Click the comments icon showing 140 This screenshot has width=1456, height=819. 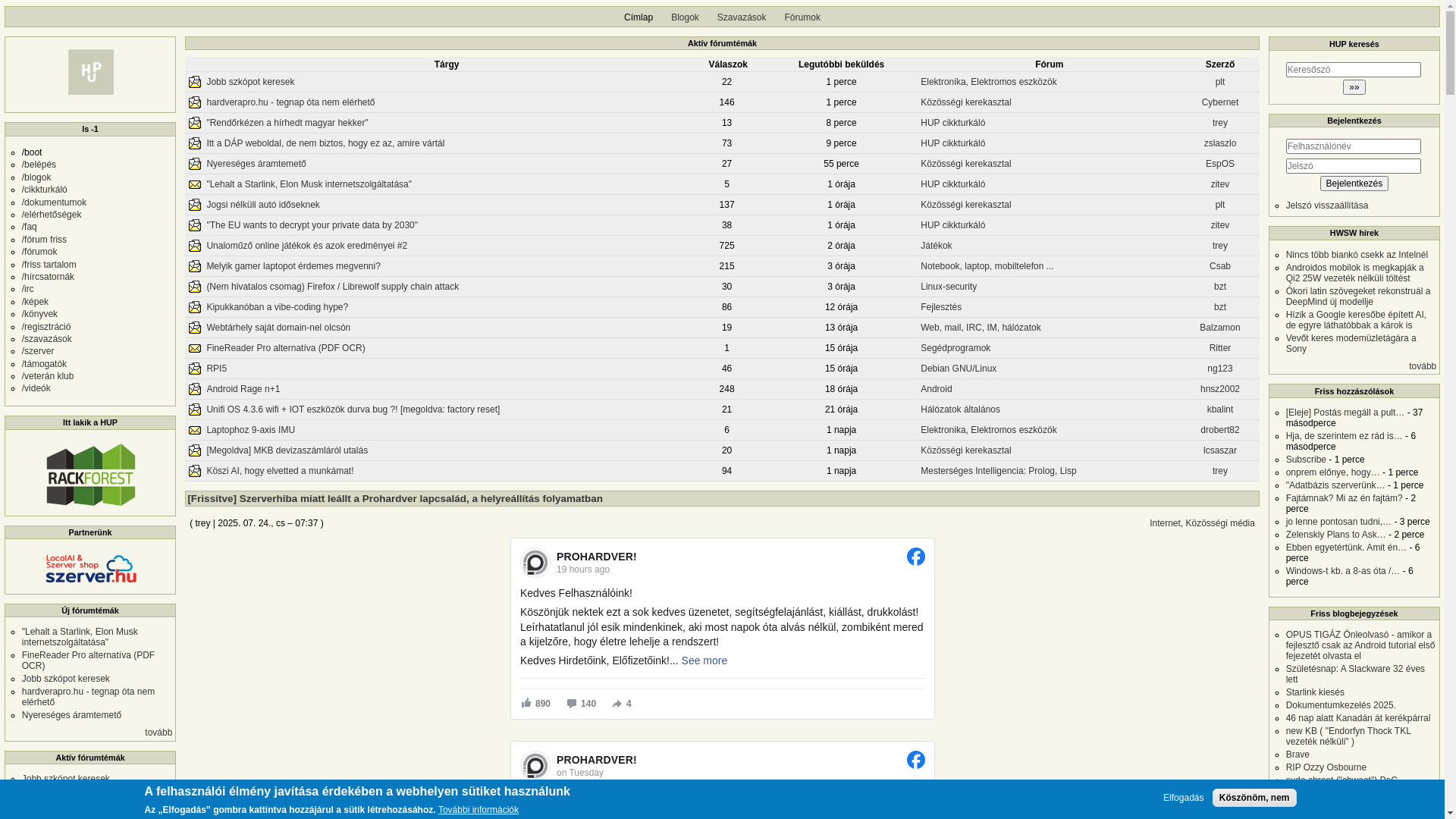pos(572,704)
